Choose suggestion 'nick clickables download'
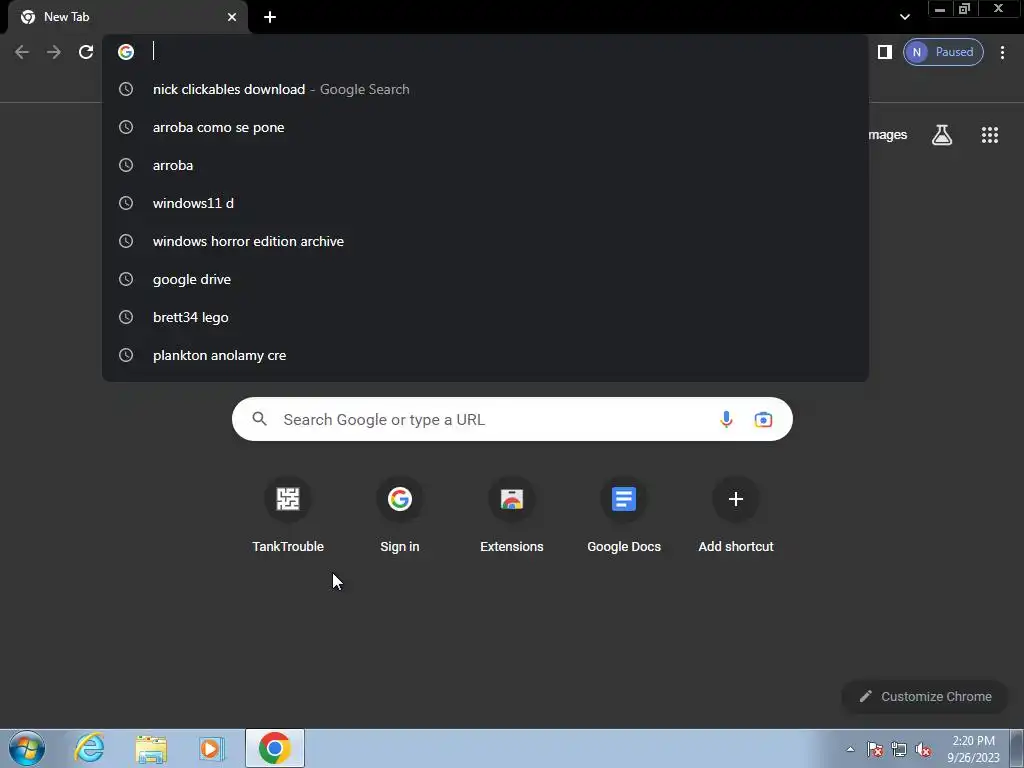The height and width of the screenshot is (768, 1024). (x=485, y=89)
